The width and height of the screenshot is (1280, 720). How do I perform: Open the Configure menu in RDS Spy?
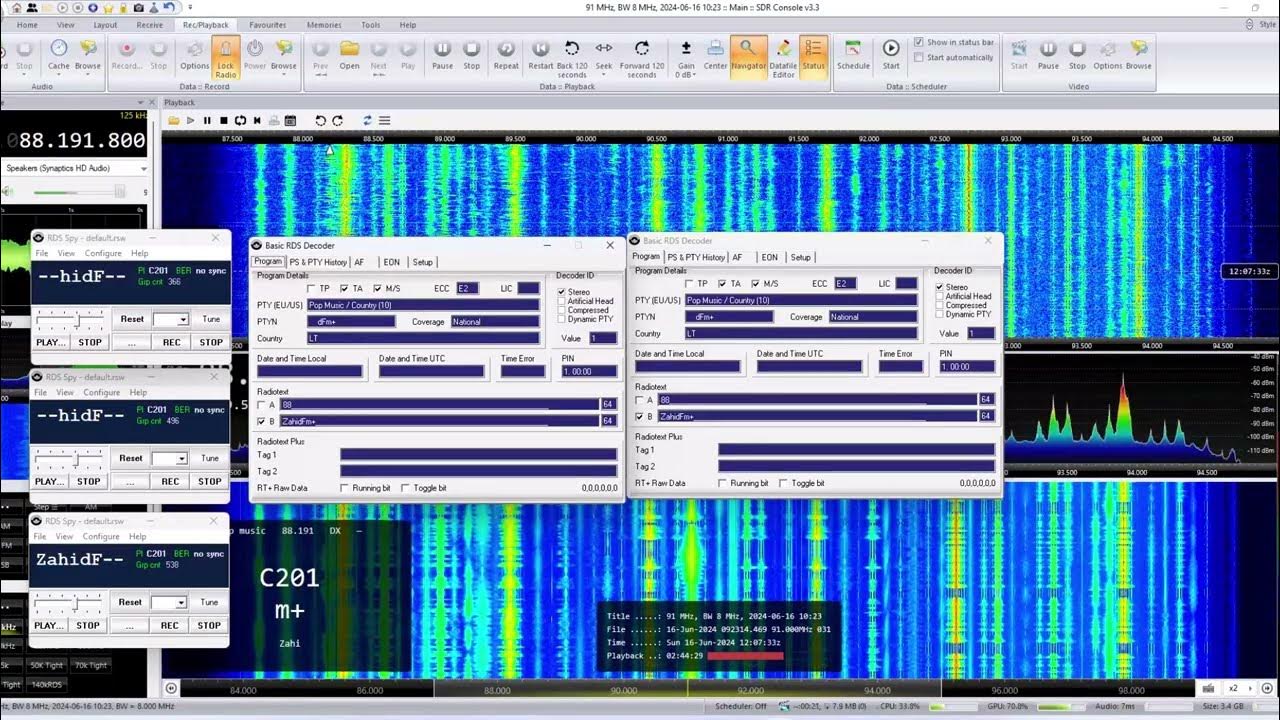103,253
